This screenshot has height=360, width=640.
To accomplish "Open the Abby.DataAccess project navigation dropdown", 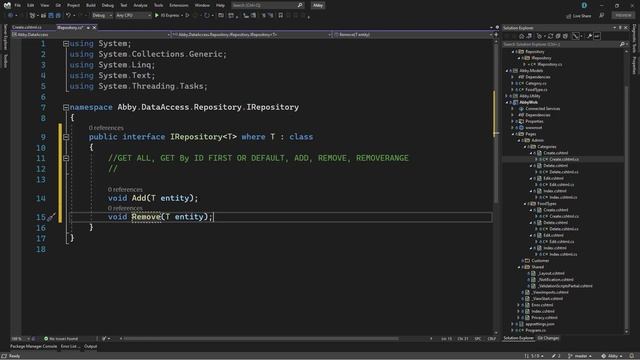I will click(91, 35).
